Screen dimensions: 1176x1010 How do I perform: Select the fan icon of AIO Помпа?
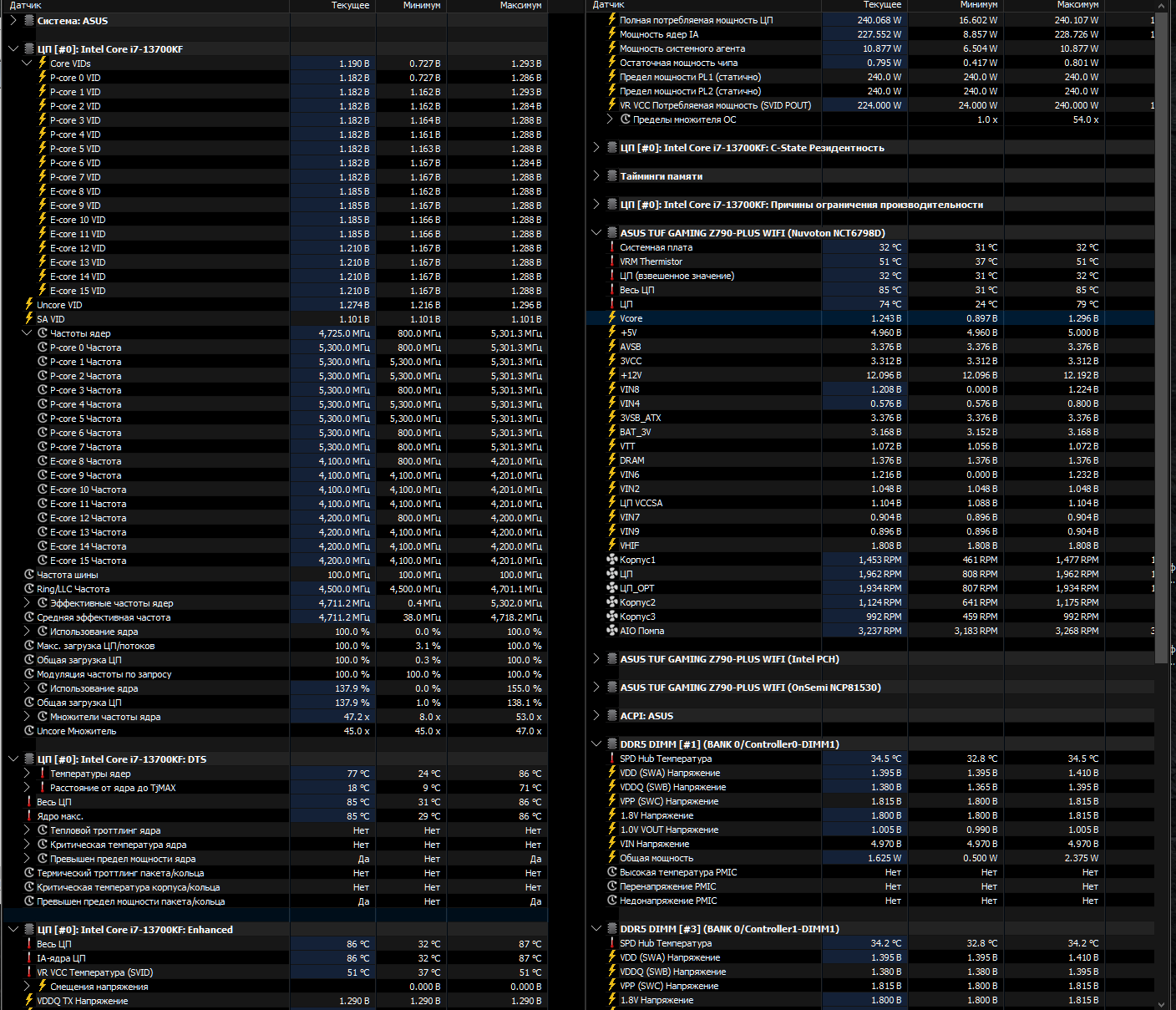(x=612, y=630)
